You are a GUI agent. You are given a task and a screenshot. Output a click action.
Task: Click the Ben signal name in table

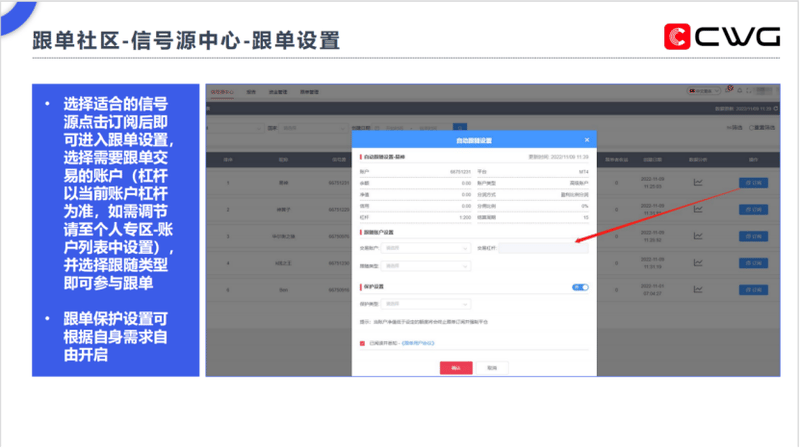284,290
